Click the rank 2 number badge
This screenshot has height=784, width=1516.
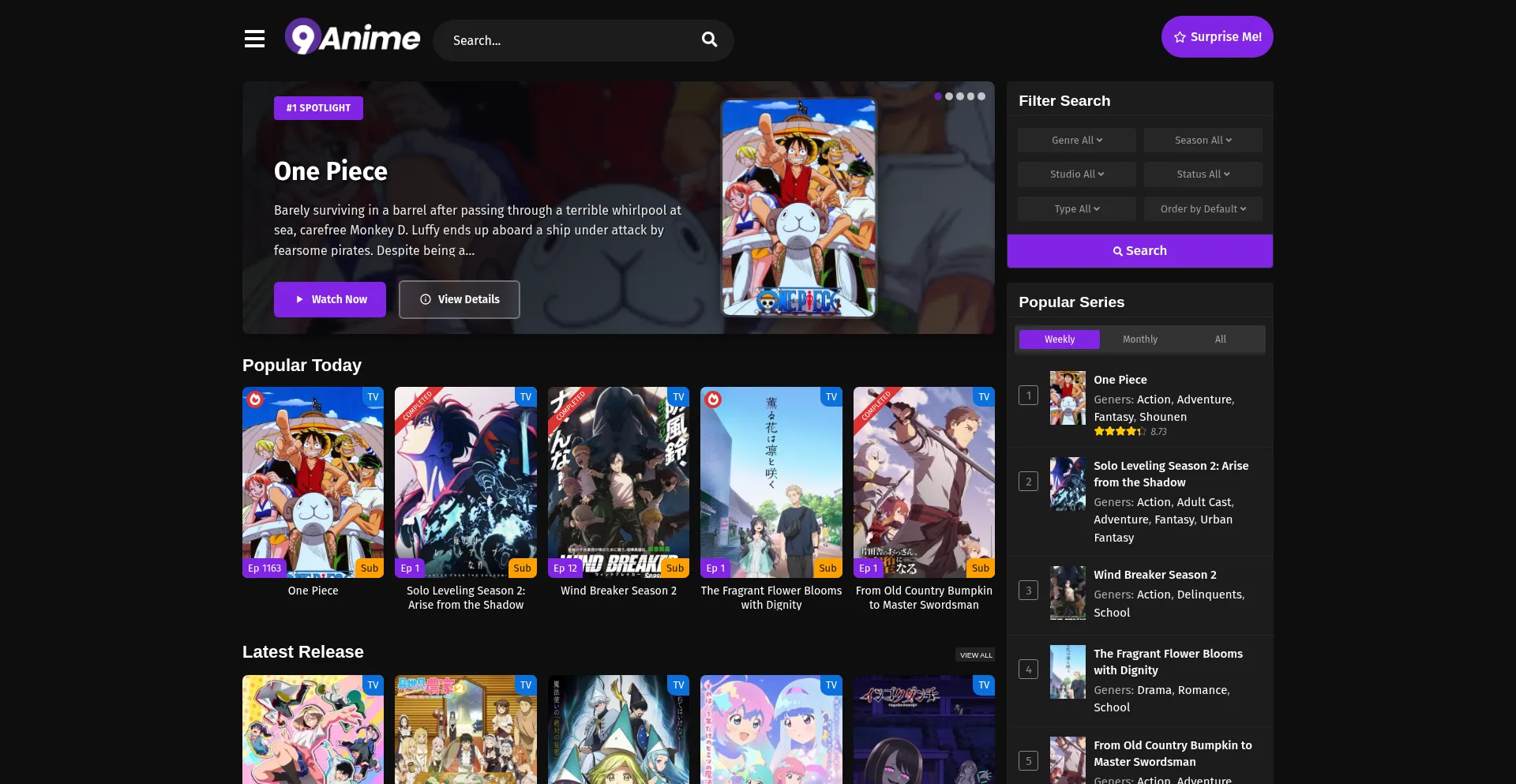1028,482
